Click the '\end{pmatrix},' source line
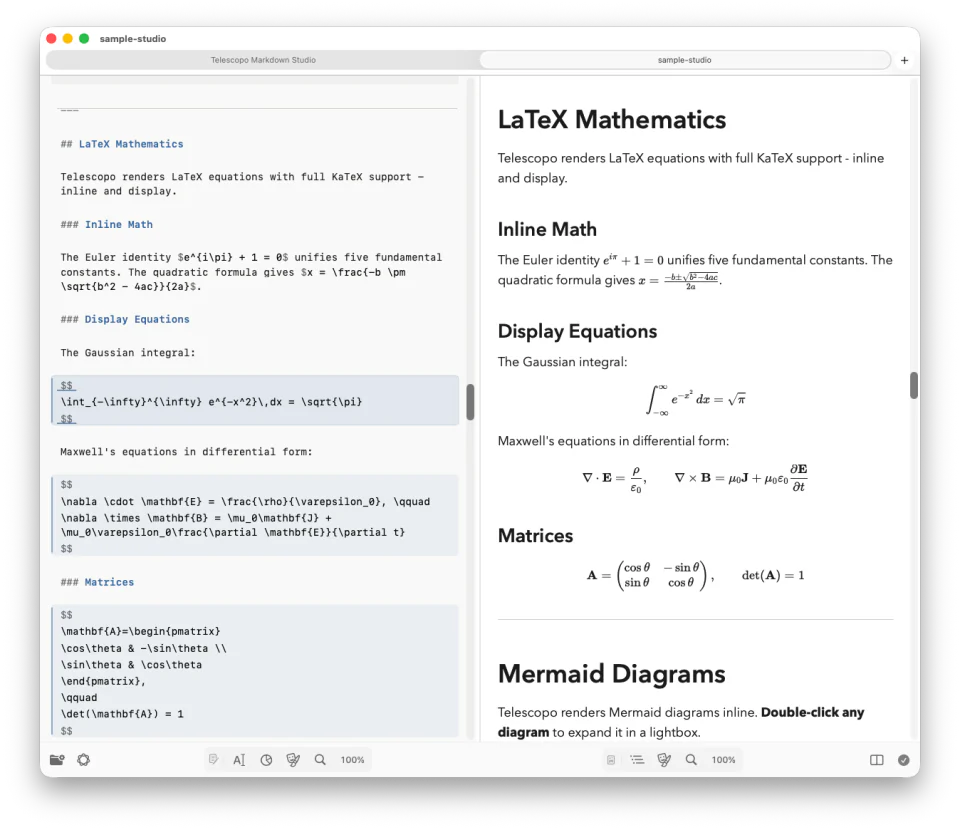This screenshot has height=830, width=960. [x=103, y=681]
